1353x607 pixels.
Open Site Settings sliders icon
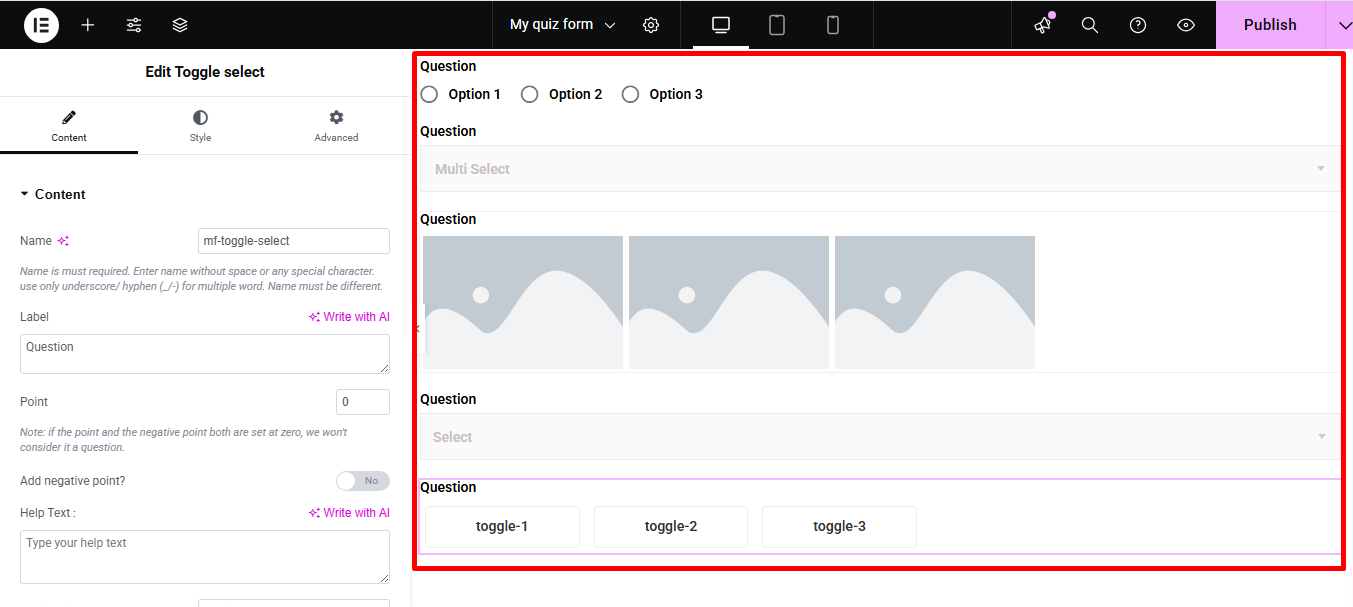(x=134, y=25)
